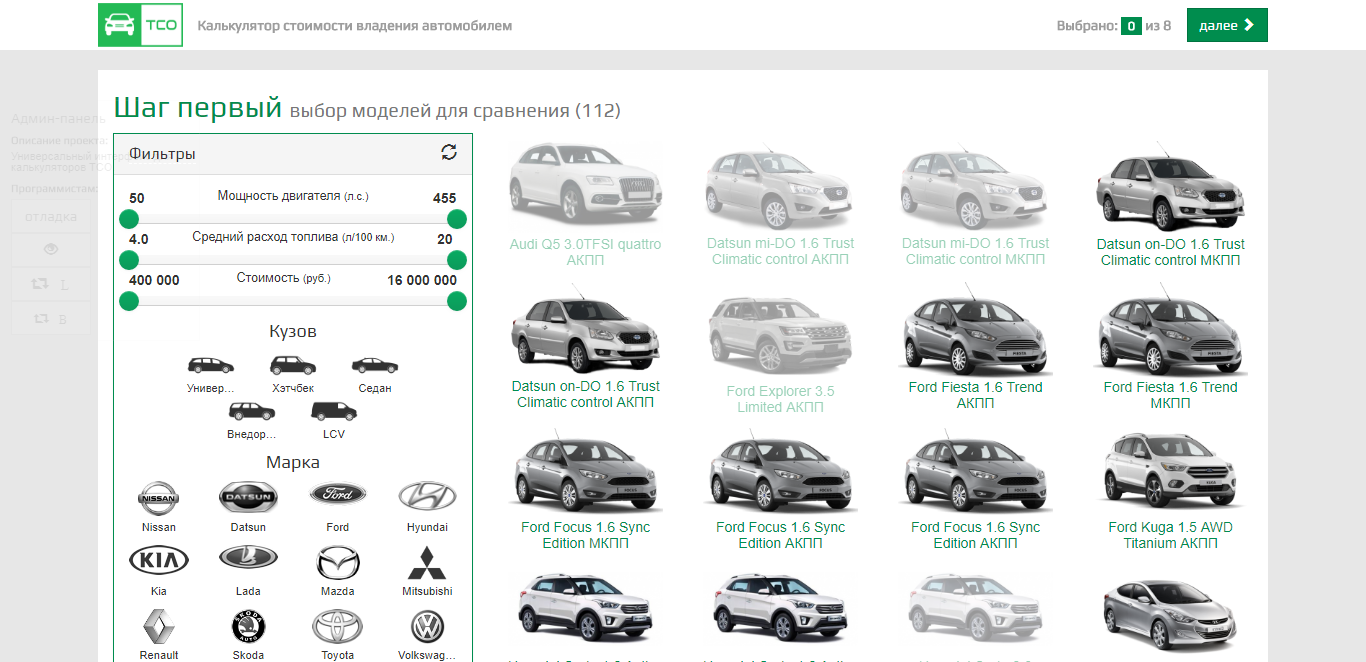The height and width of the screenshot is (662, 1366).
Task: Go to the next step with далее
Action: click(1227, 25)
